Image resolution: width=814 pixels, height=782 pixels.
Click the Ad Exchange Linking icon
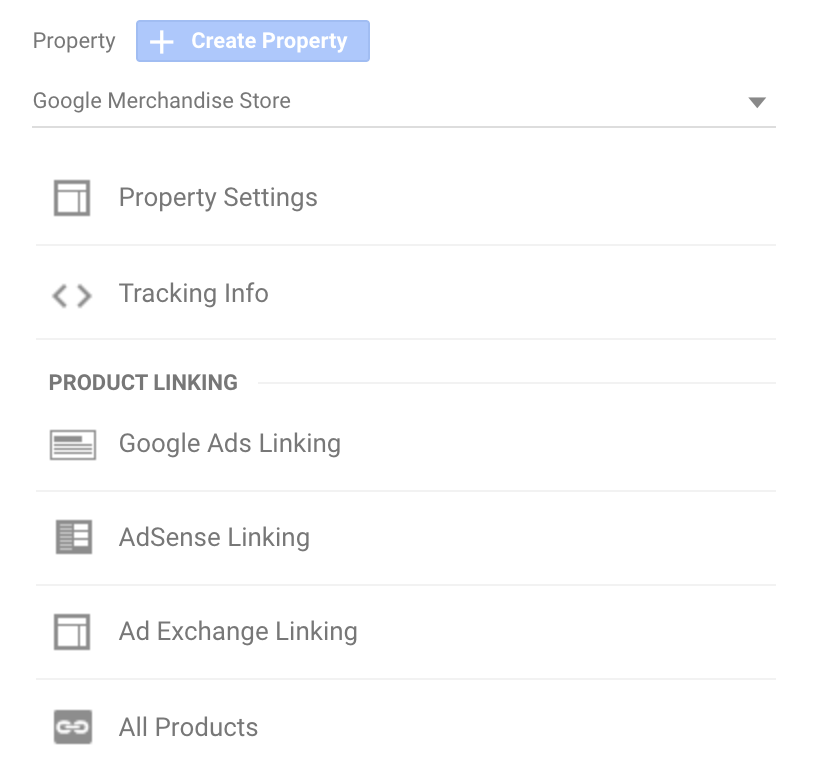72,632
